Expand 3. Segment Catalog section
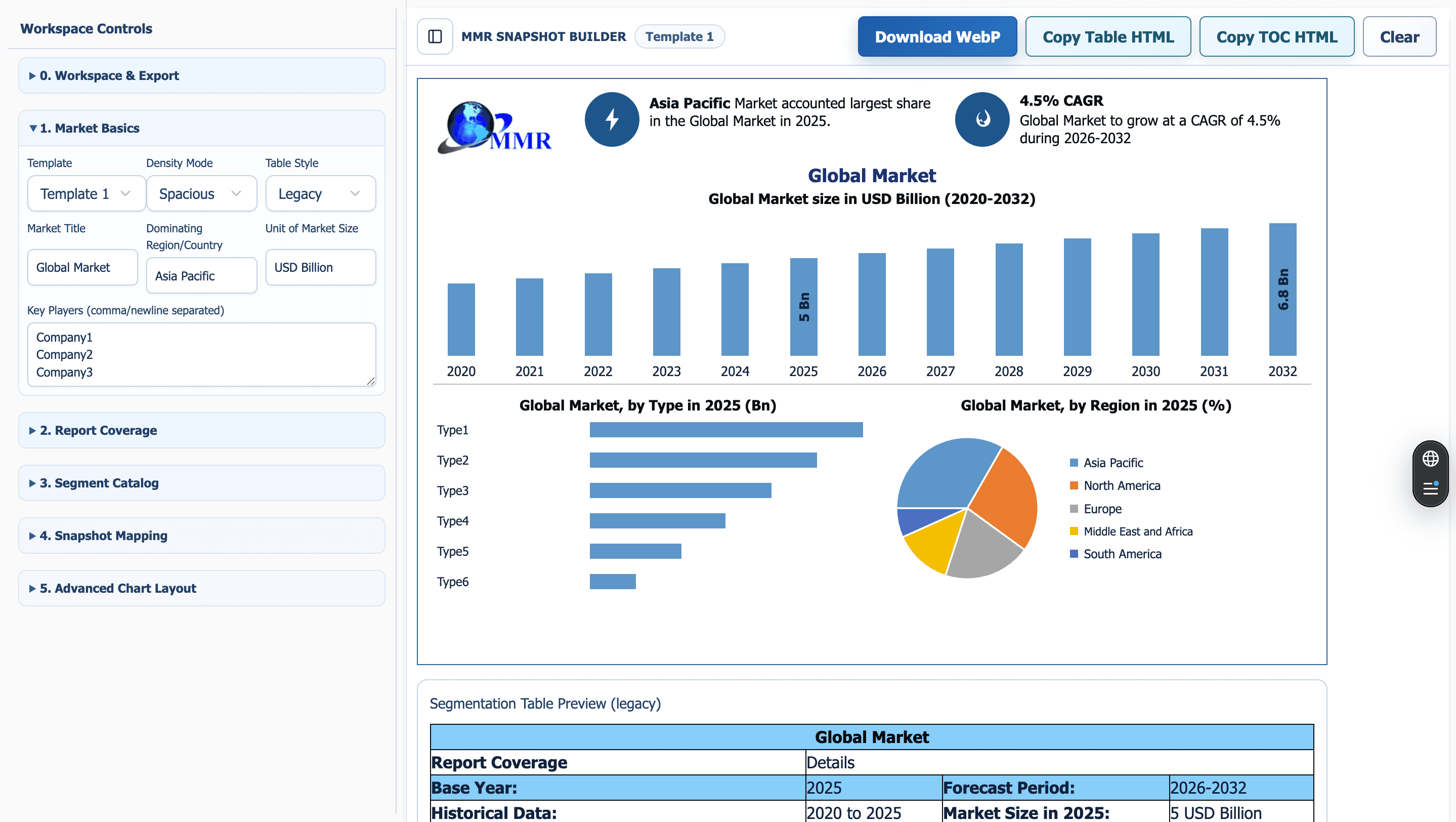Screen dimensions: 1456x822 pos(202,483)
